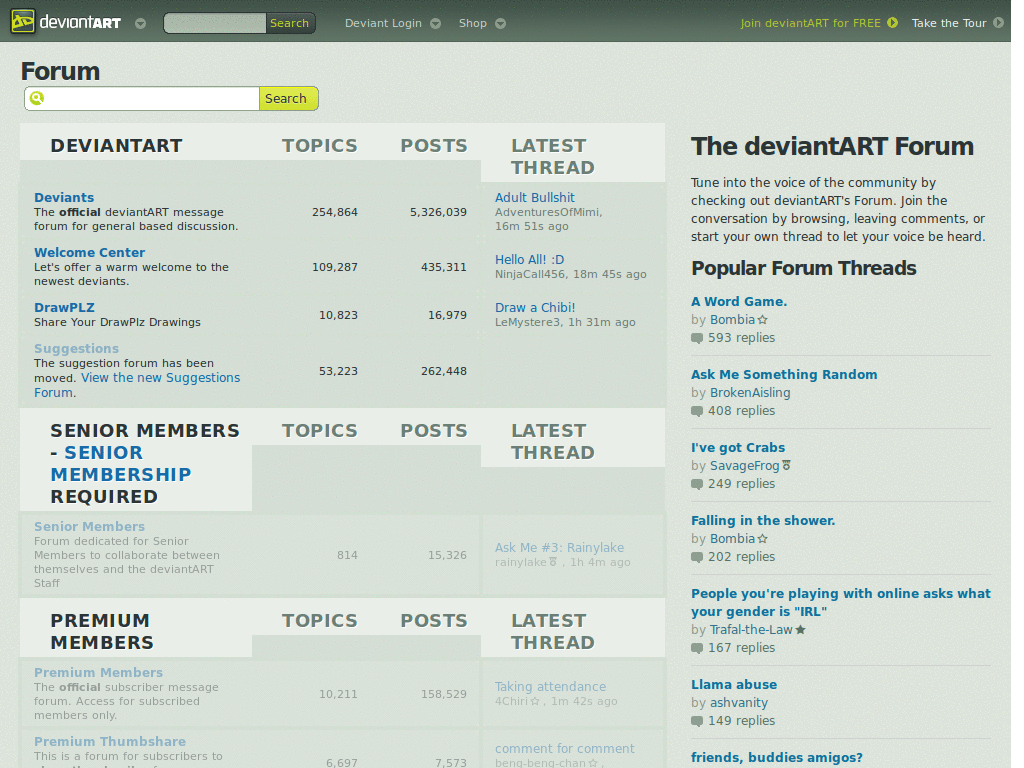Follow View the new Suggestions Forum link

[x=137, y=385]
